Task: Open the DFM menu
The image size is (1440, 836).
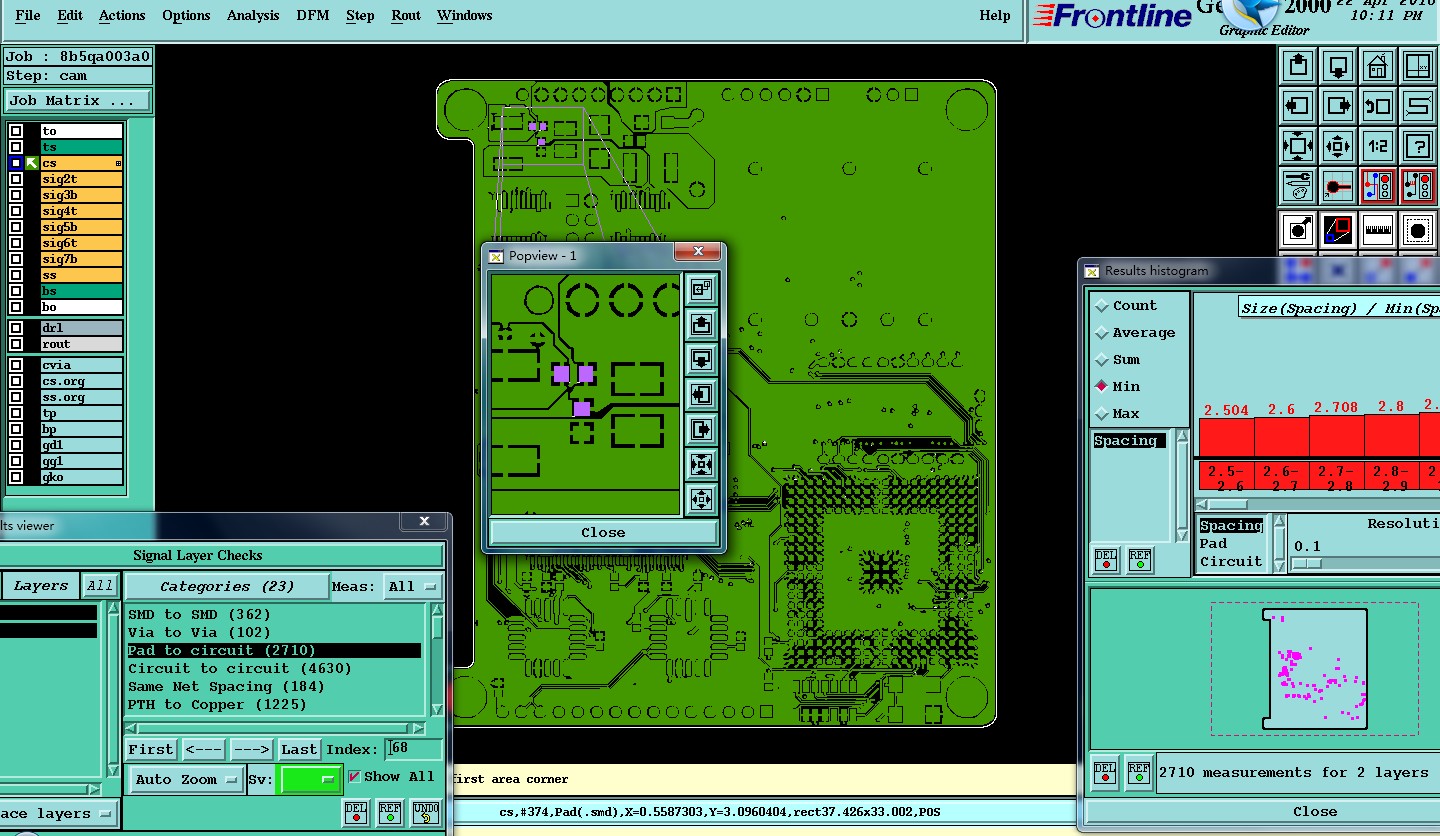Action: [313, 15]
